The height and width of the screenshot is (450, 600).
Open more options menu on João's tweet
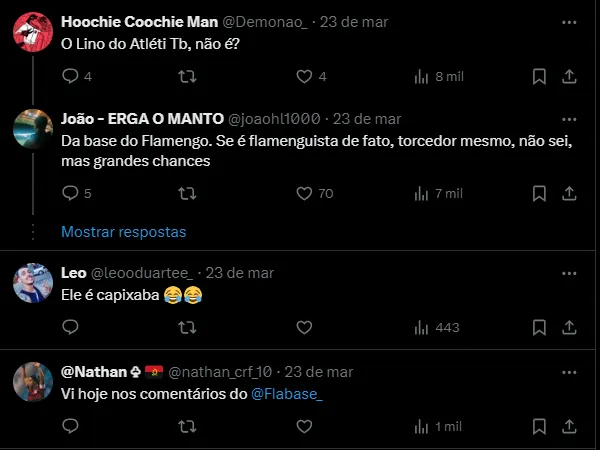pos(569,118)
